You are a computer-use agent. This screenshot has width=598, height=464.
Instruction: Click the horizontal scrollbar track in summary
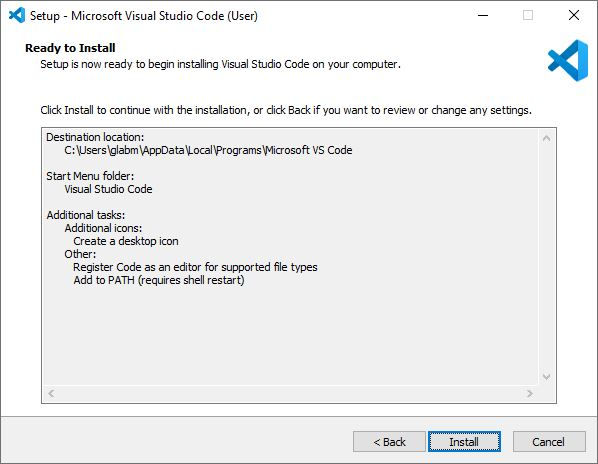(x=291, y=393)
